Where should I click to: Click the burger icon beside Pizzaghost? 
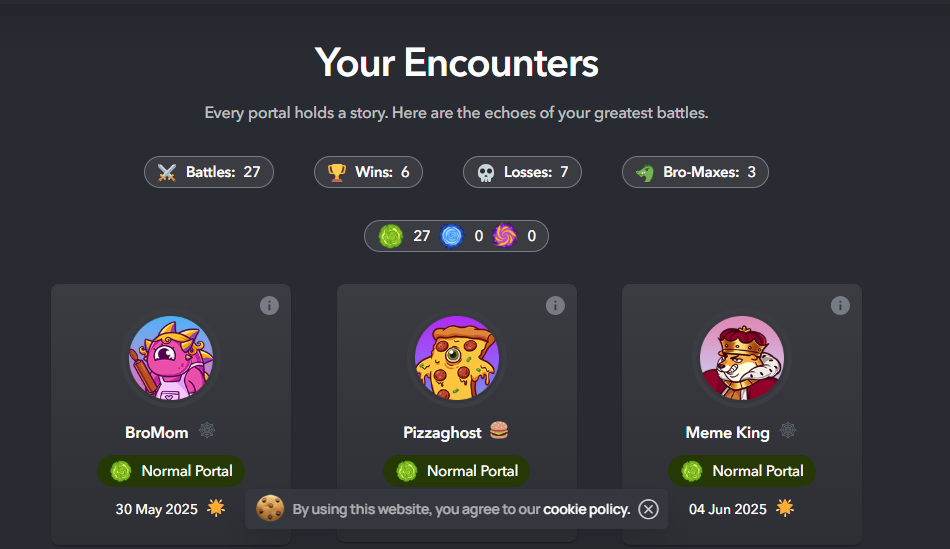click(499, 431)
